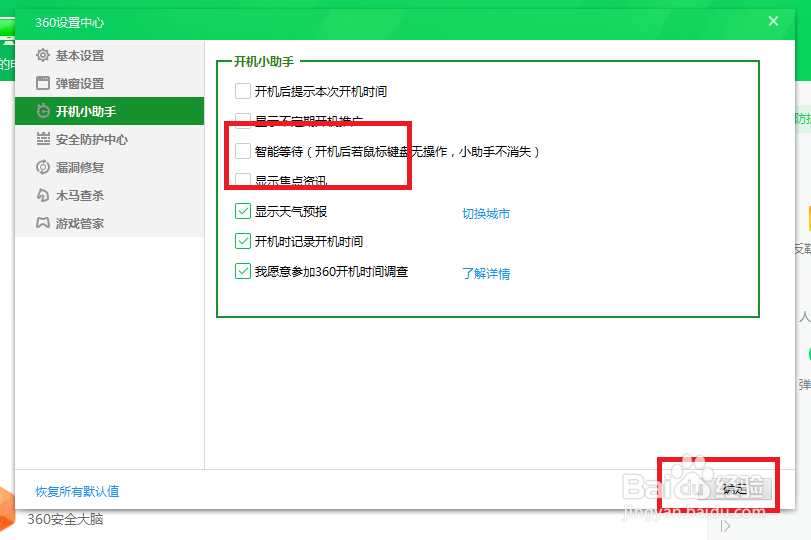Select the 开机小助手 sidebar item
The height and width of the screenshot is (540, 811).
110,111
